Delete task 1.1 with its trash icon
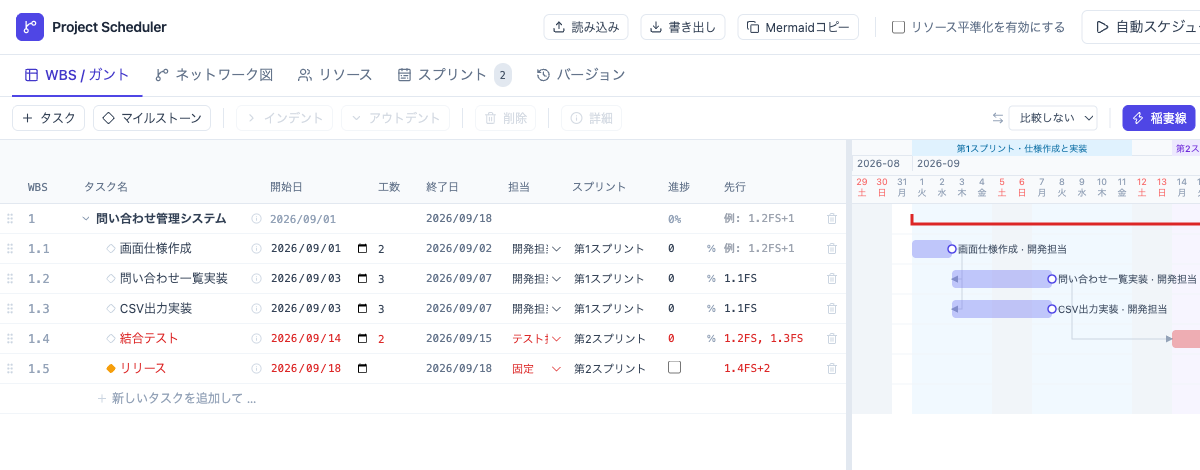 coord(831,249)
